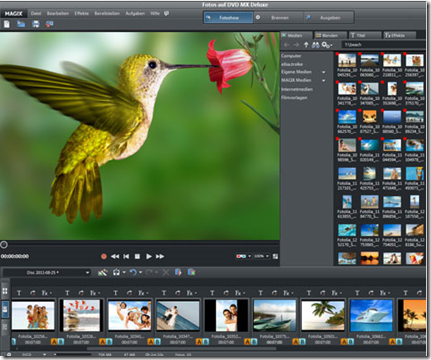This screenshot has height=360, width=431.
Task: Switch to the Brennen workspace
Action: tap(278, 18)
